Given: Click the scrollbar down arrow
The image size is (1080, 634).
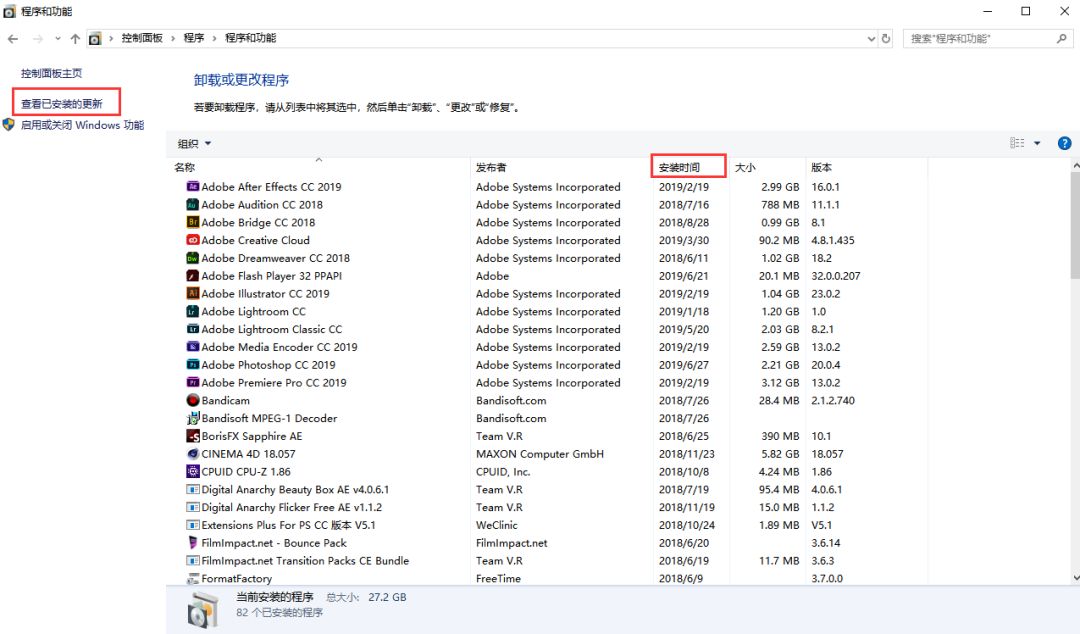Looking at the screenshot, I should tap(1075, 578).
